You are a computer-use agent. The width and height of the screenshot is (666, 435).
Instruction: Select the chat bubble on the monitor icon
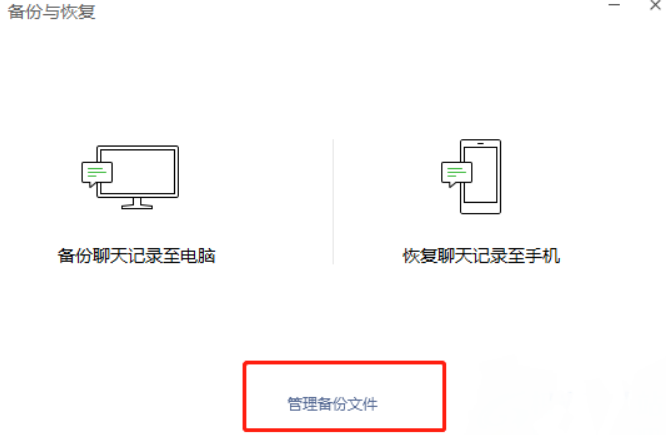(x=97, y=174)
